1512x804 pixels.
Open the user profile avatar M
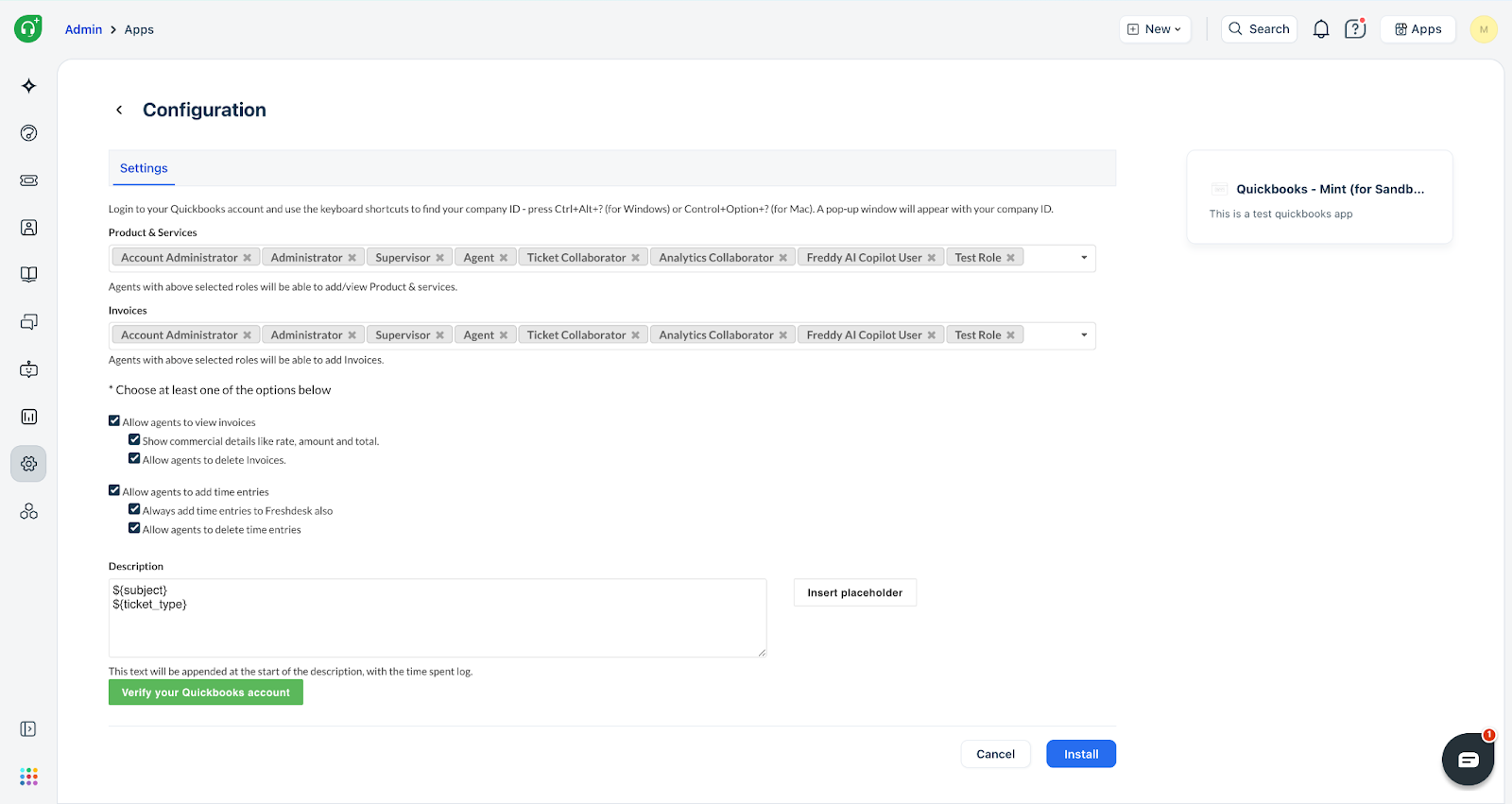(x=1484, y=29)
